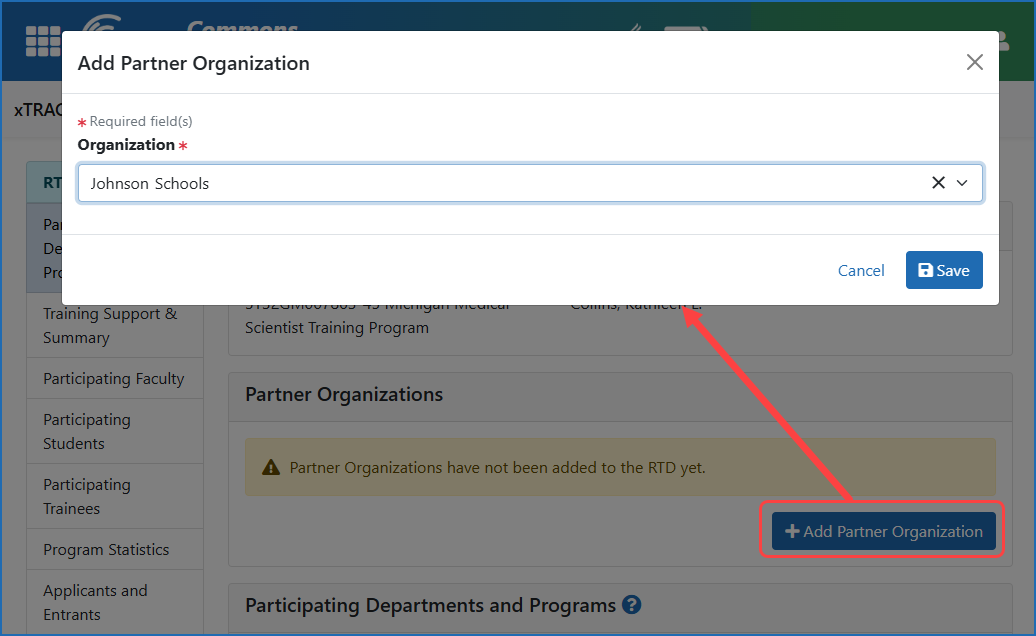
Task: Open help for Participating Departments and Programs
Action: tap(632, 604)
